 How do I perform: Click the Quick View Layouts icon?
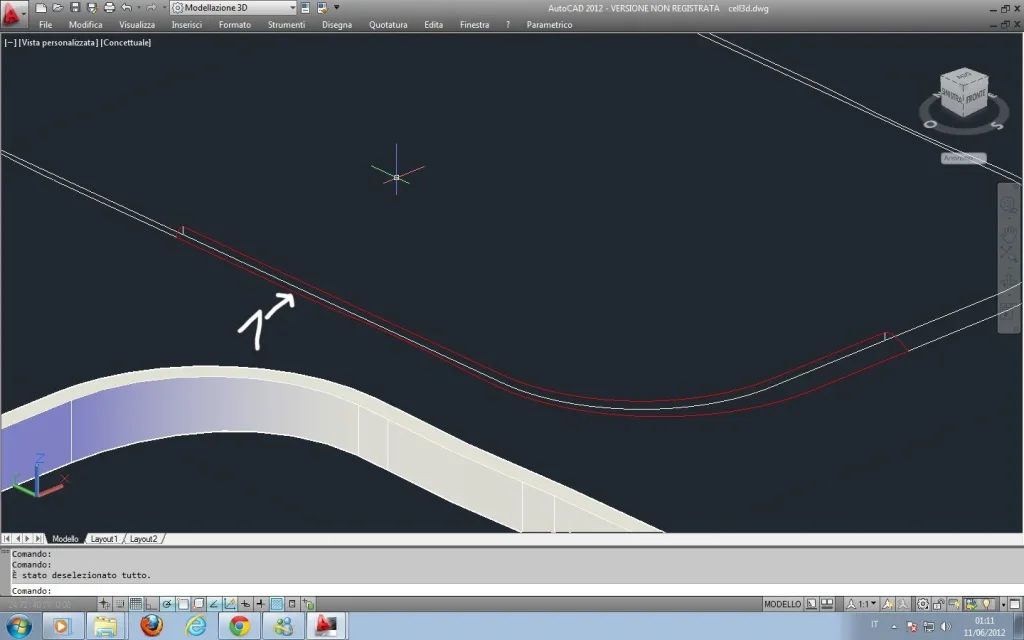point(811,604)
